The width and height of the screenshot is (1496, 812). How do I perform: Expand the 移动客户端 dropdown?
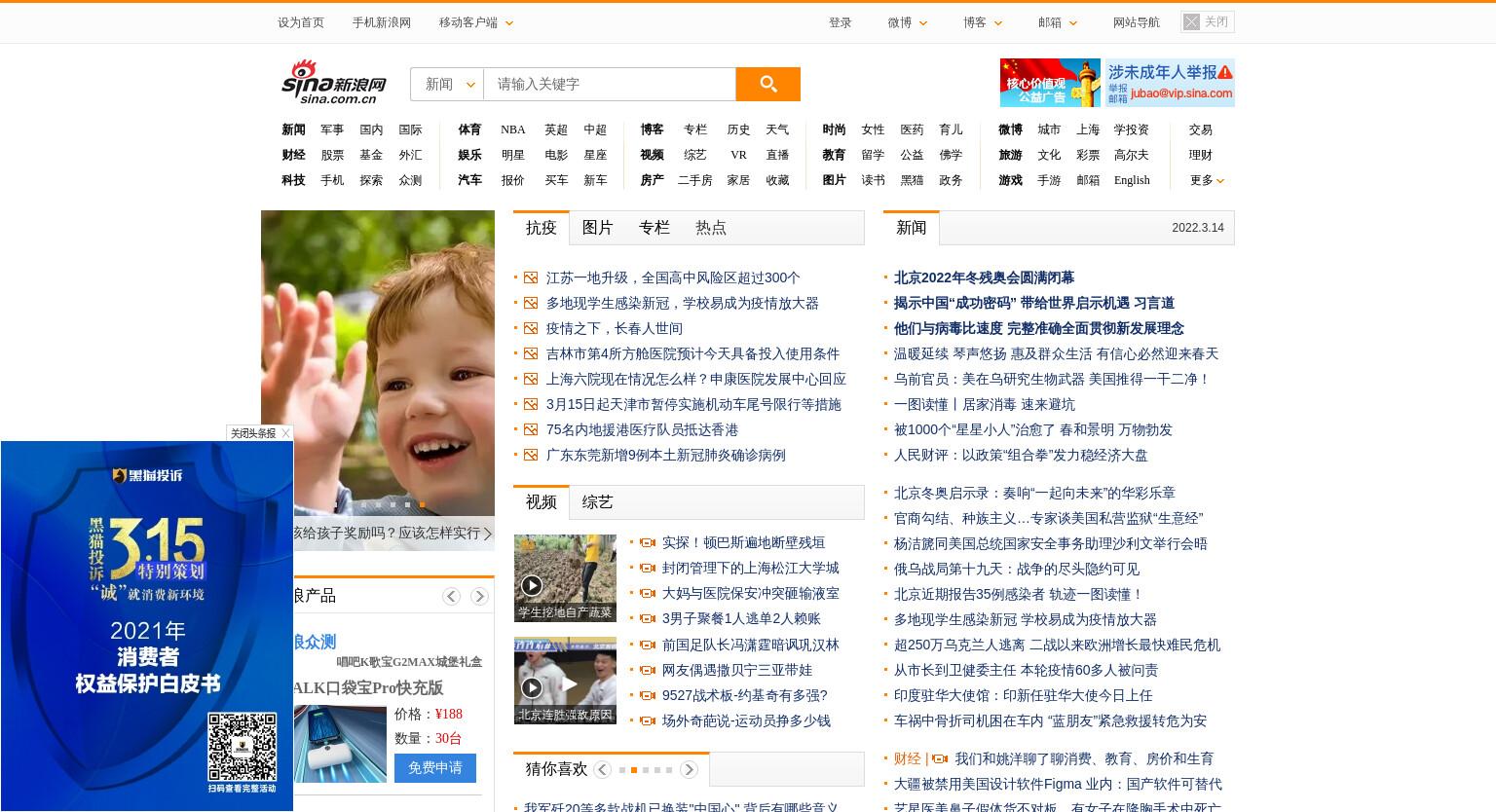475,22
